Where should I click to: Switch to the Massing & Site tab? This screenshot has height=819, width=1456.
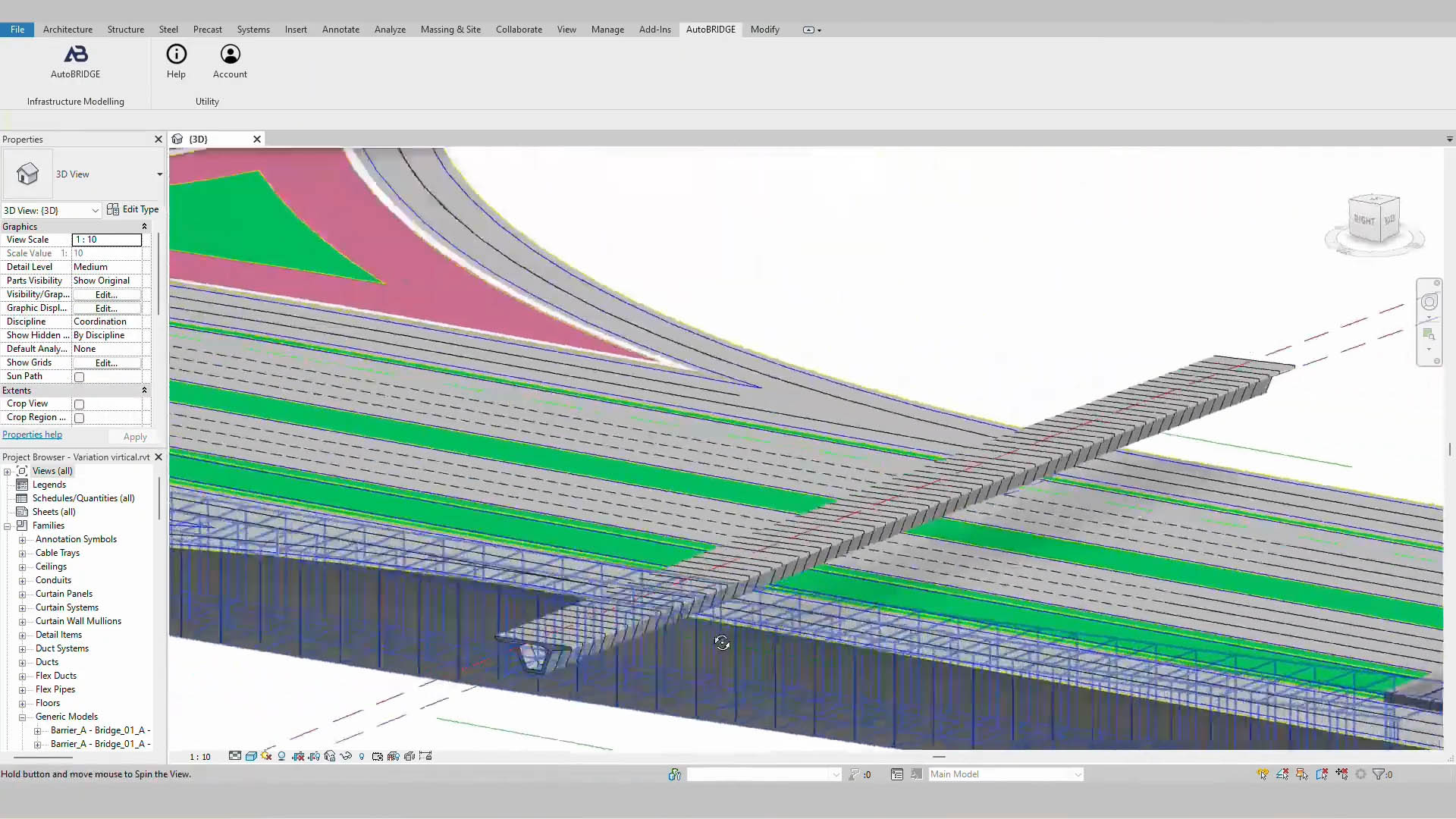click(450, 30)
